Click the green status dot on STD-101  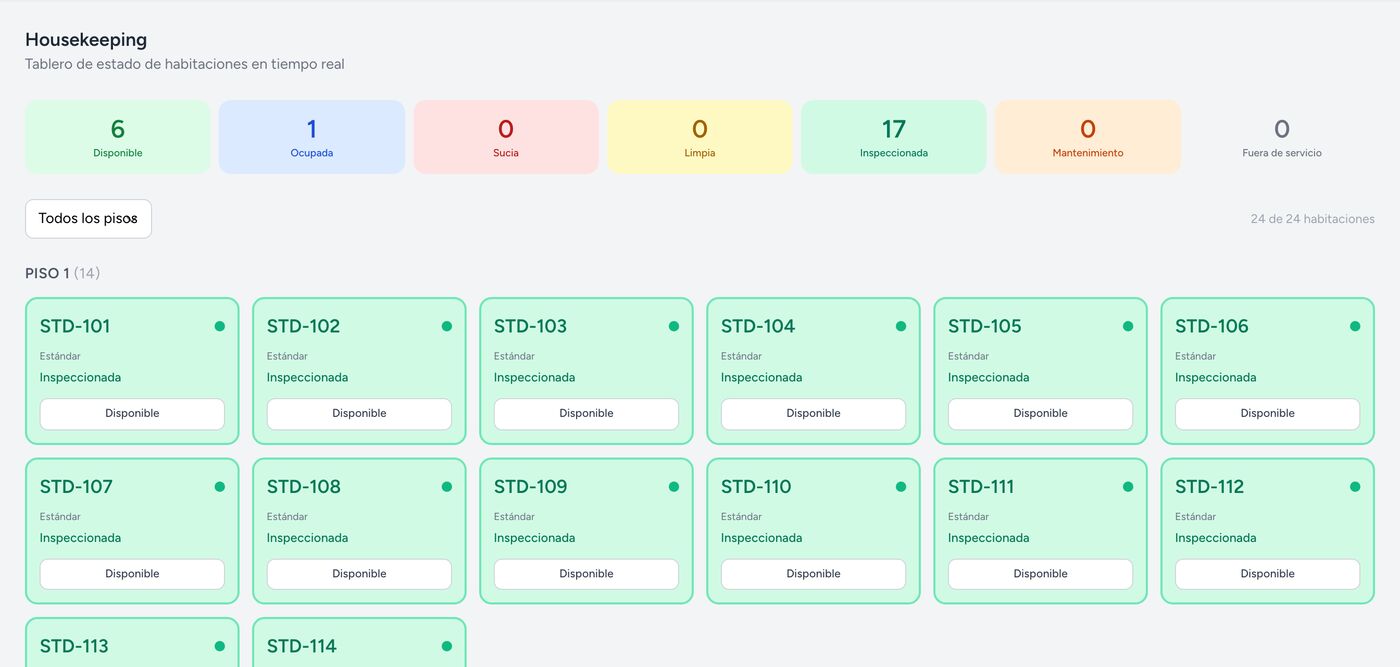[220, 326]
